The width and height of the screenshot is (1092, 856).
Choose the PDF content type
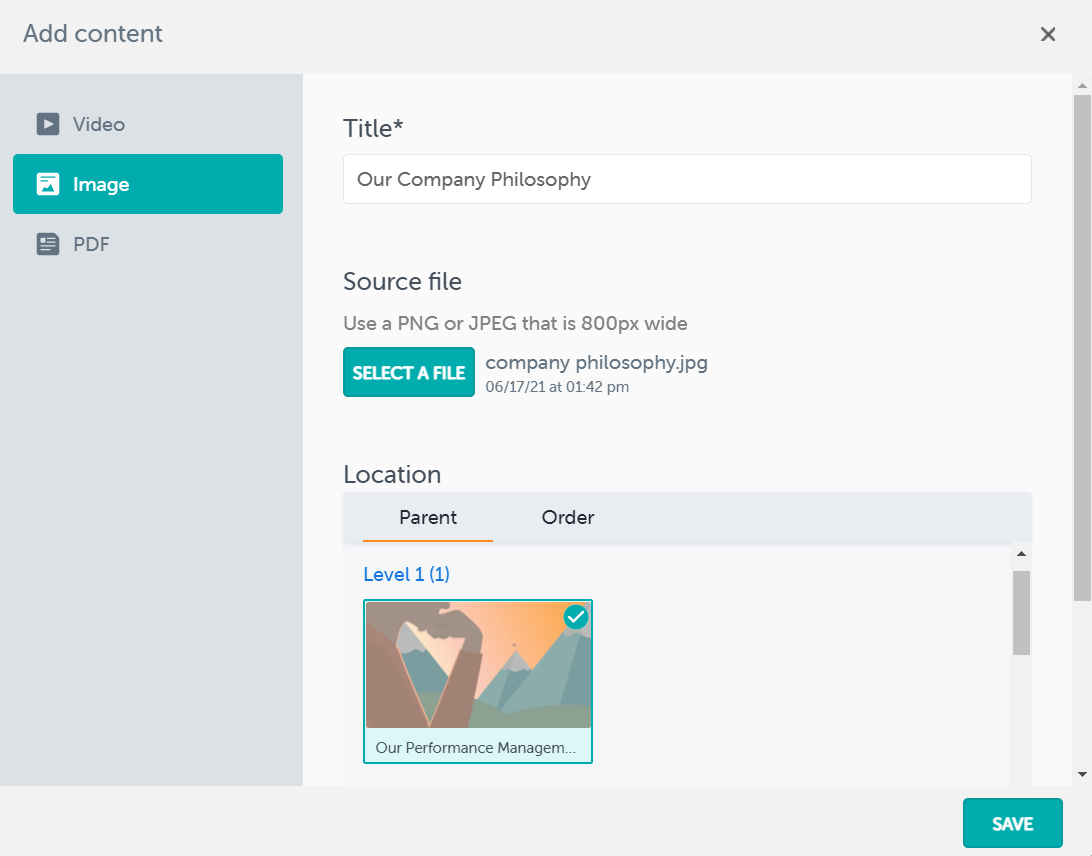(91, 244)
